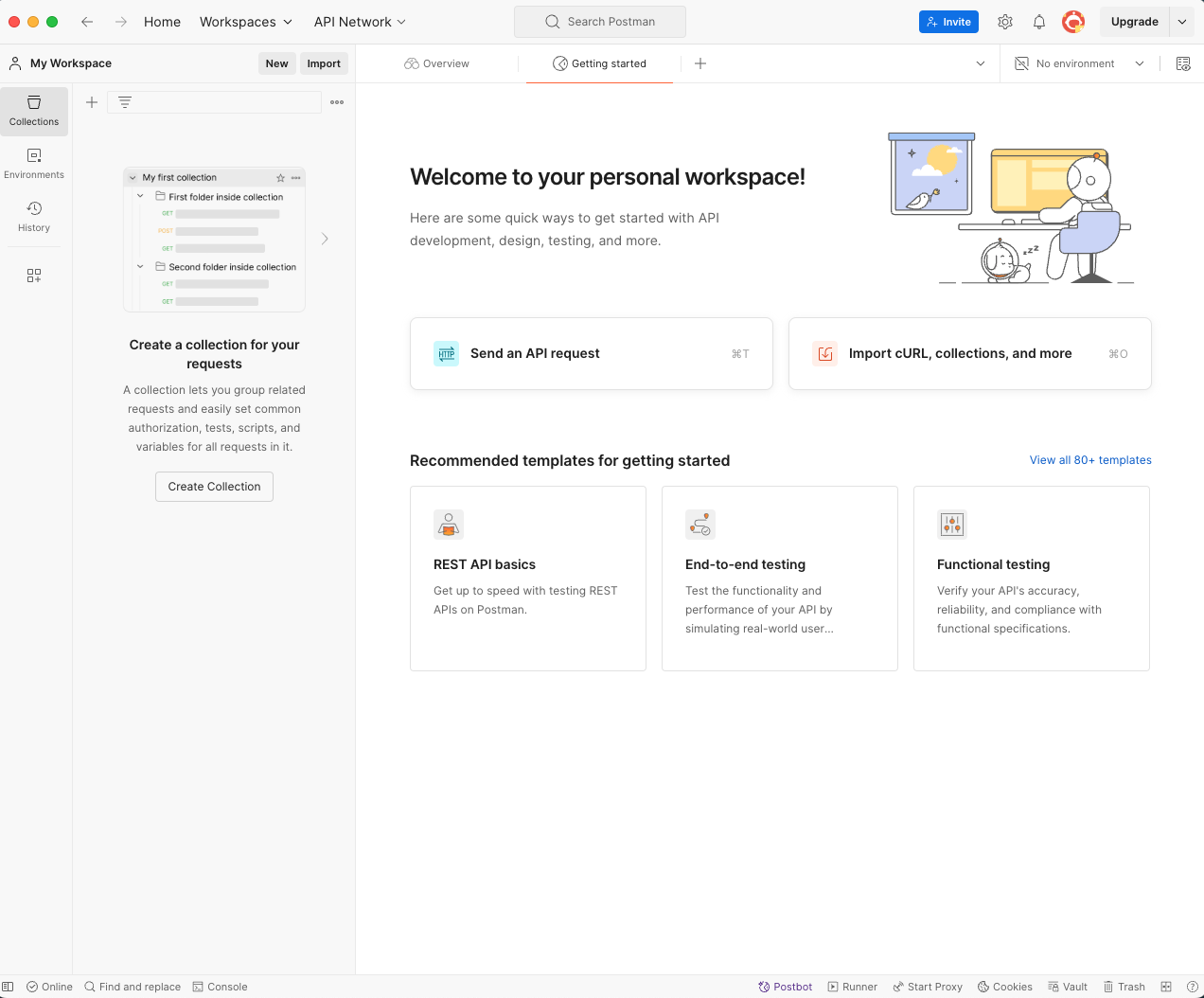The image size is (1204, 998).
Task: Toggle two-pane layout icon in status bar
Action: tap(1166, 987)
